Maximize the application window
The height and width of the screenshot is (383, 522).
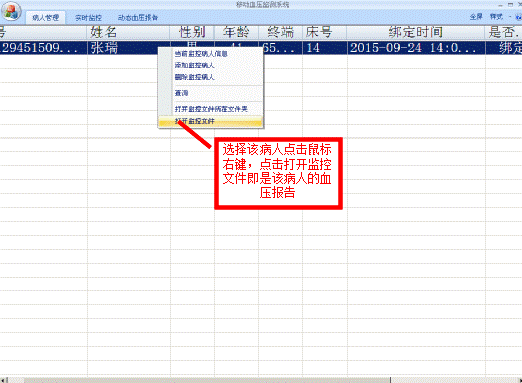(x=510, y=5)
